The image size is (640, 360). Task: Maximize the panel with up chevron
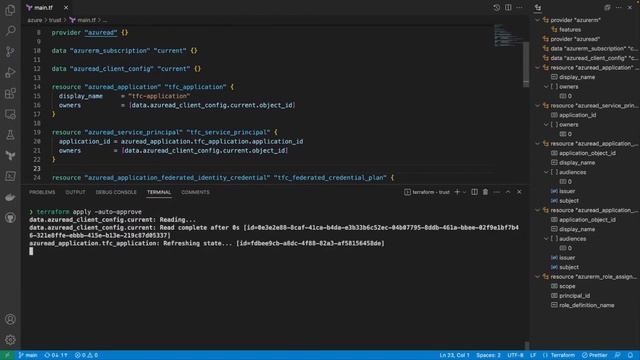pos(508,192)
